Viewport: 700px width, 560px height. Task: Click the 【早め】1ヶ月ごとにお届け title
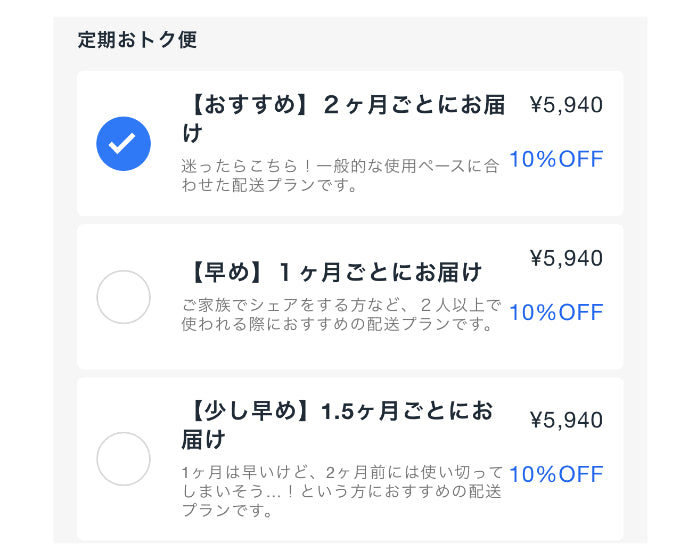point(334,271)
